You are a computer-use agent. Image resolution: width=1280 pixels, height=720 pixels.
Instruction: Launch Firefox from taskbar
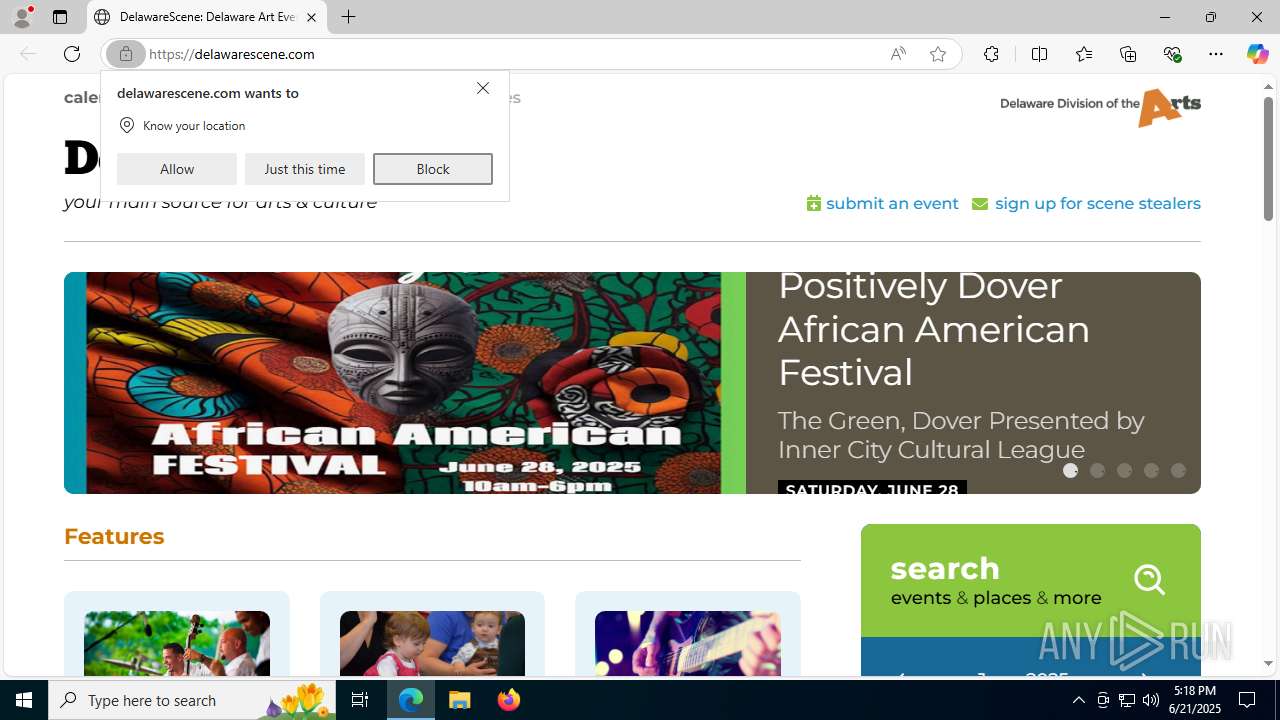coord(509,700)
